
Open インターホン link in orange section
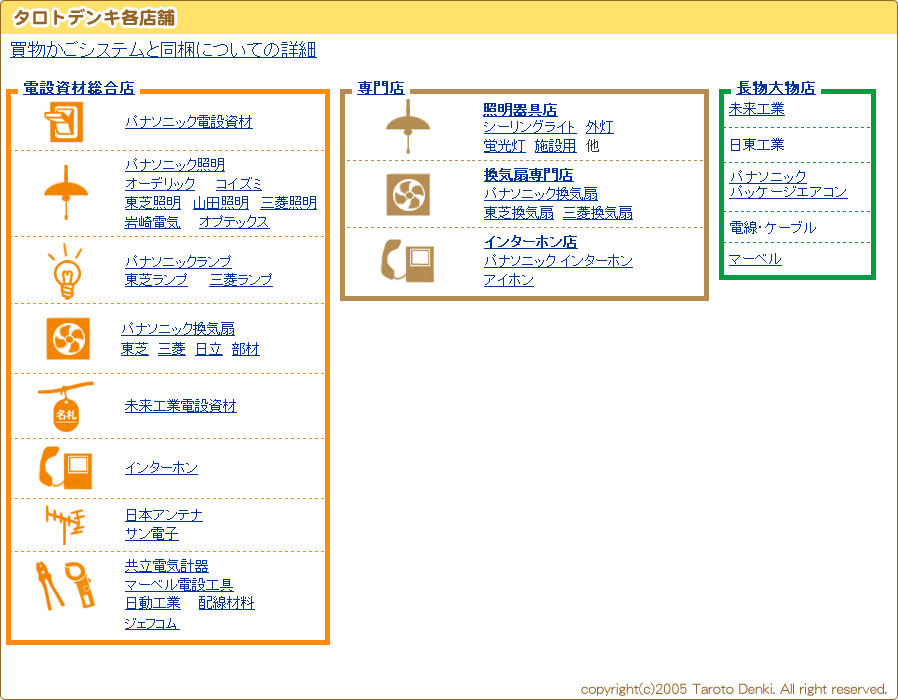[x=162, y=468]
